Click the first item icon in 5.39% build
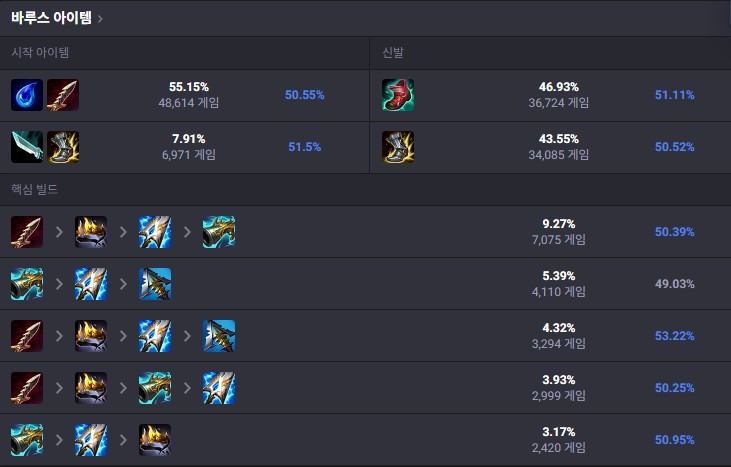 click(x=27, y=284)
